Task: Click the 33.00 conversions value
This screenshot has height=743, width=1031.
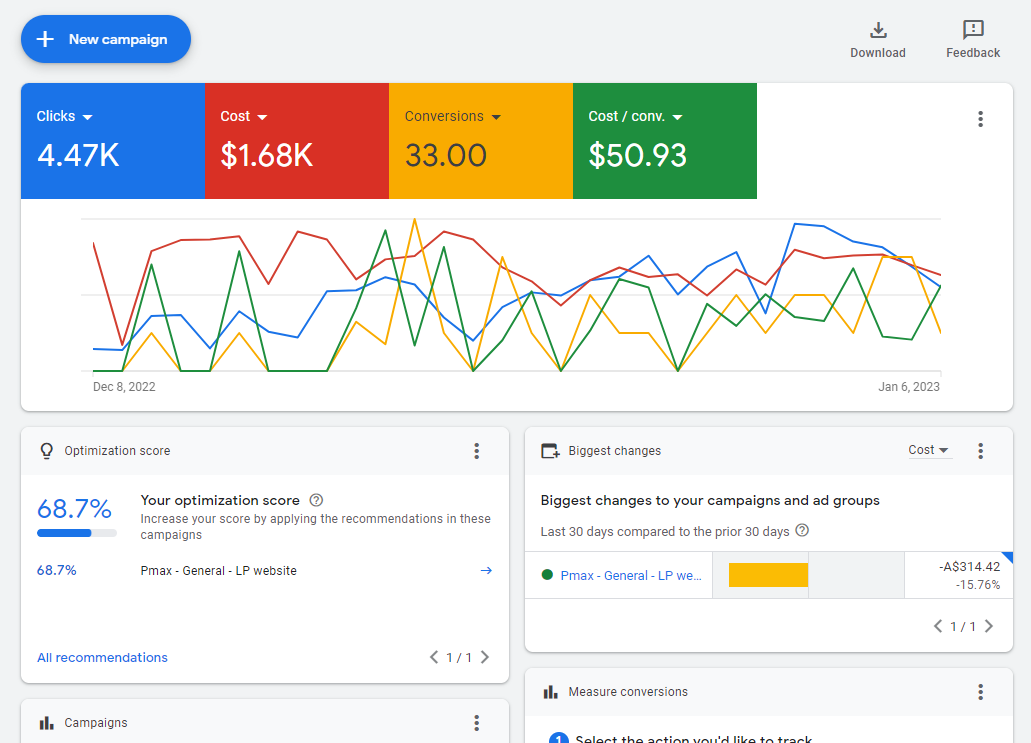Action: pyautogui.click(x=446, y=156)
